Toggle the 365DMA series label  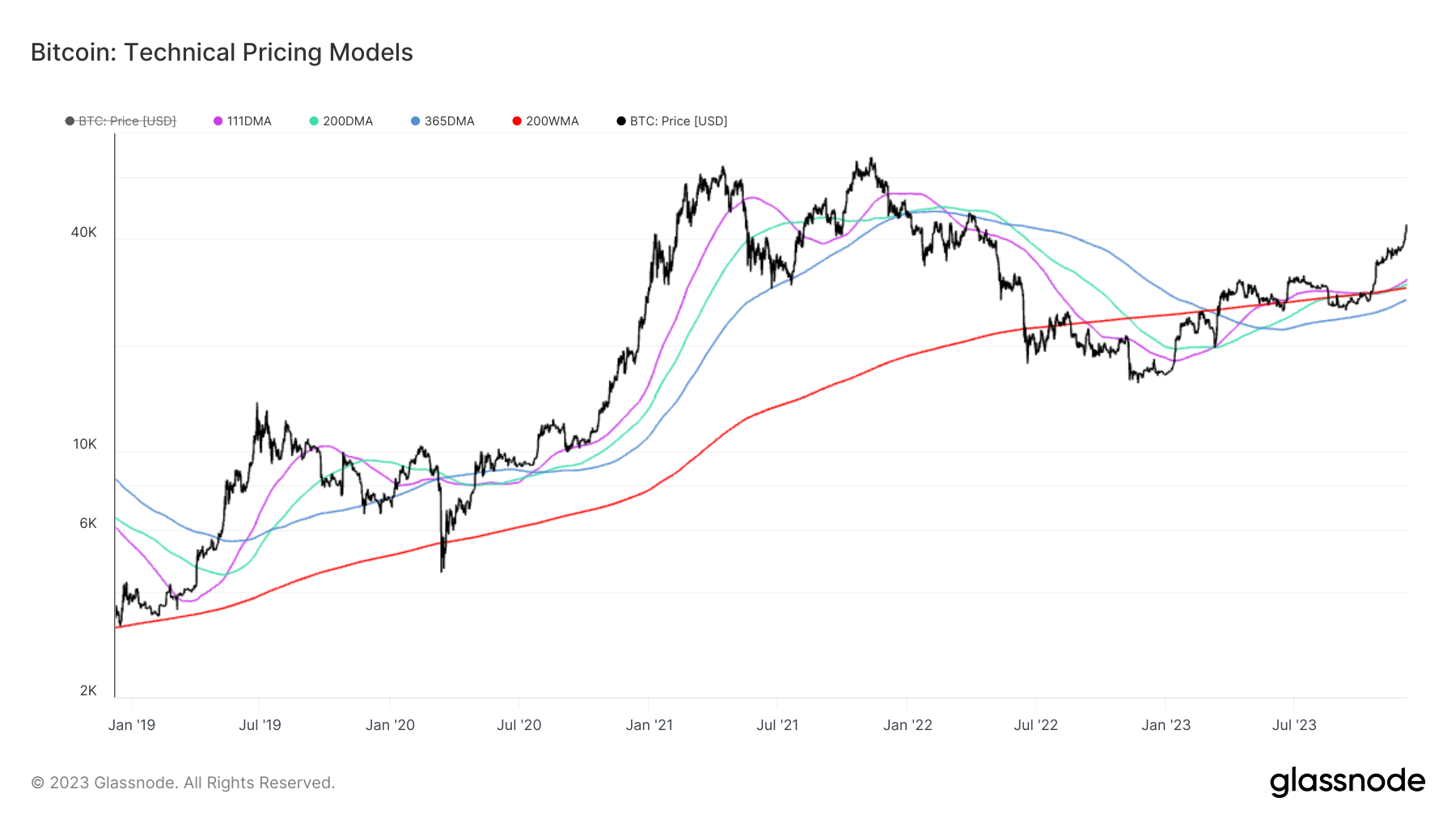pos(450,121)
